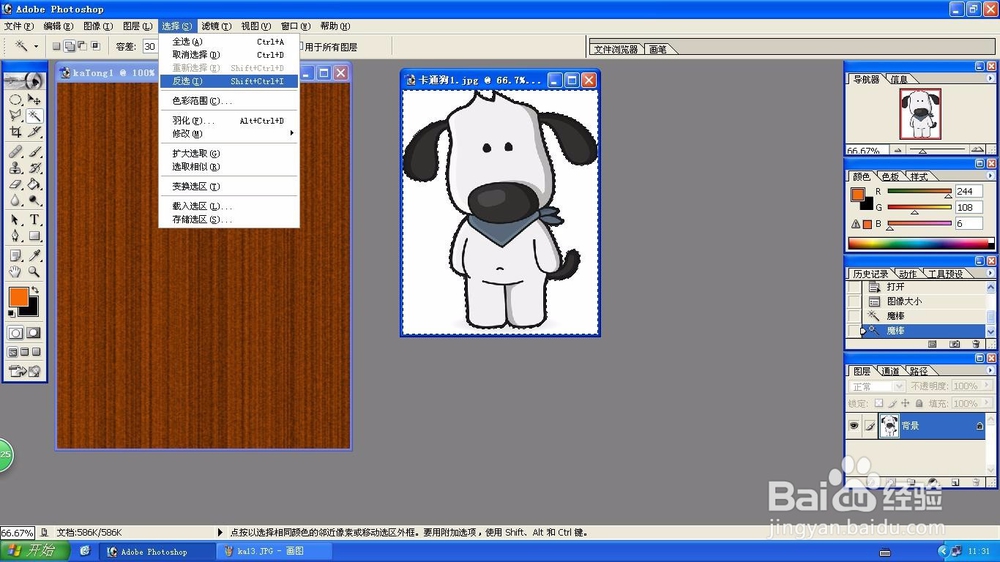Choose New Selection mode in options bar
This screenshot has height=562, width=1000.
(56, 46)
